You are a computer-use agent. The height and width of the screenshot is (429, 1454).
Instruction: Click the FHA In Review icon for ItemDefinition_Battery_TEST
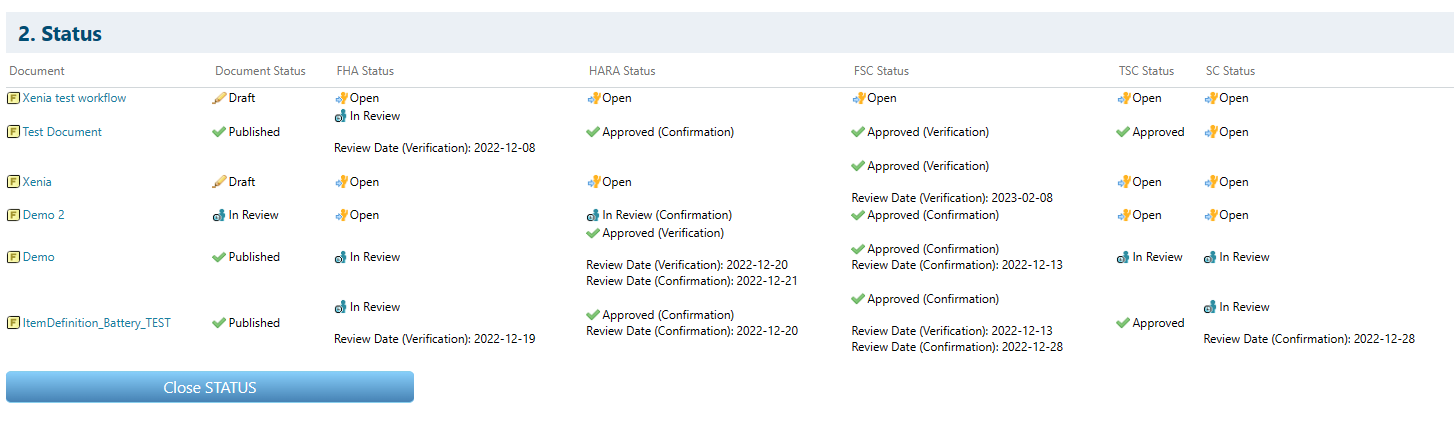(341, 307)
